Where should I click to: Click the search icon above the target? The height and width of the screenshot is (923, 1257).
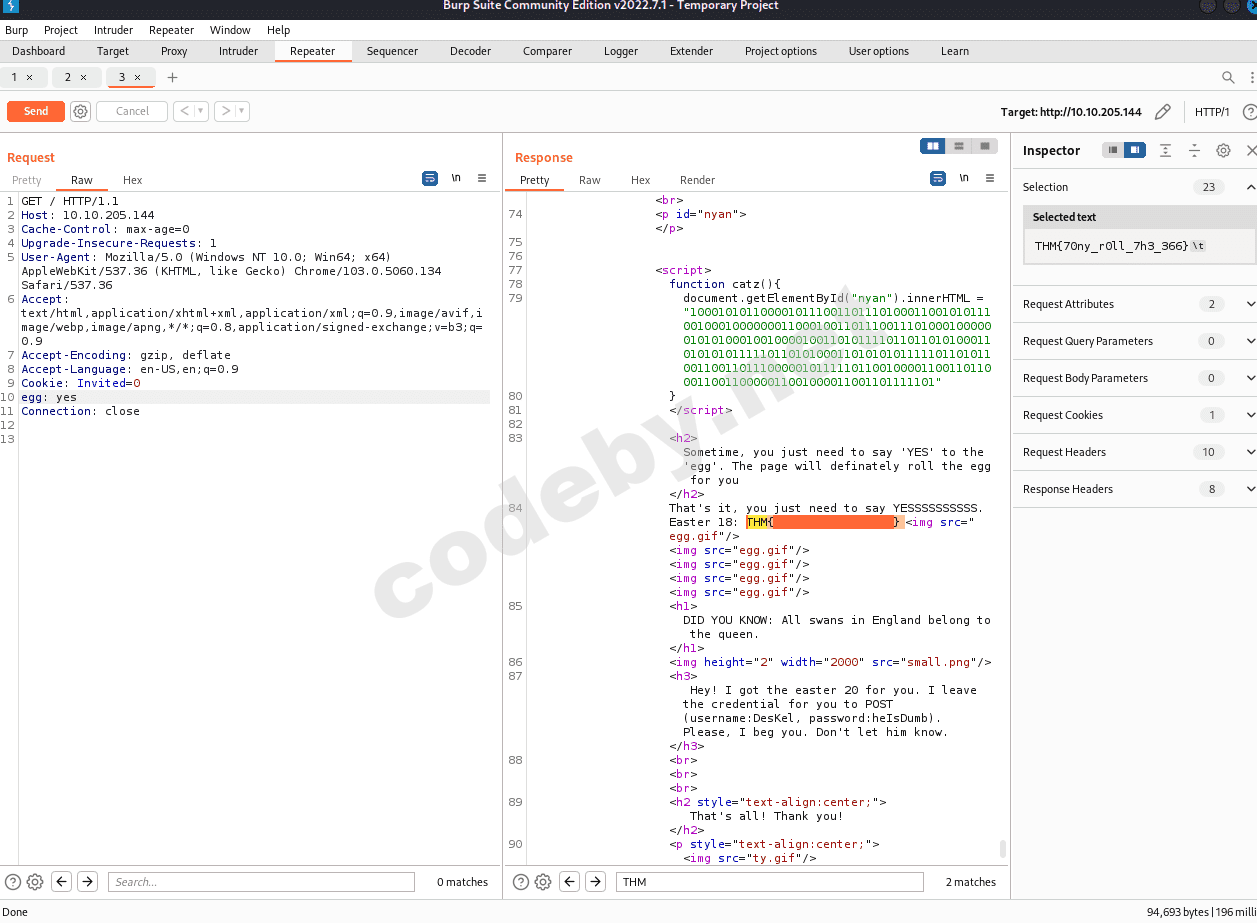pyautogui.click(x=1228, y=77)
